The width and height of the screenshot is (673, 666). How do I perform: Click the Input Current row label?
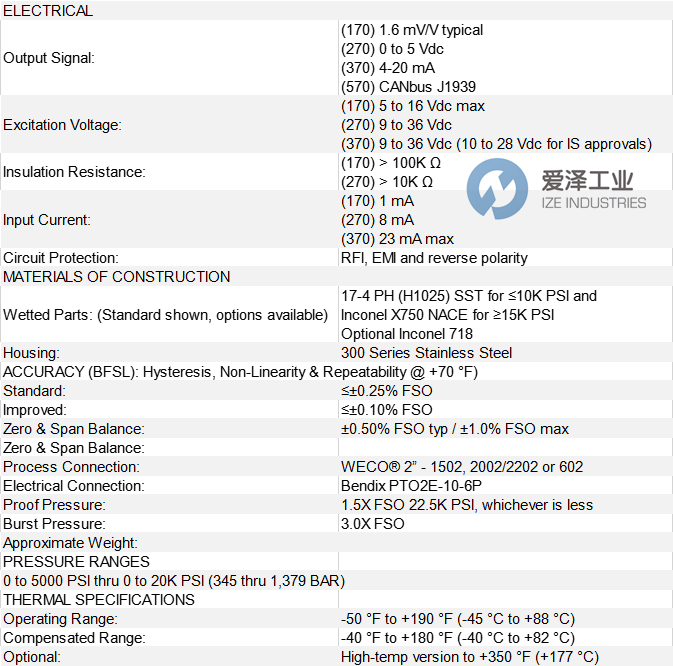click(x=47, y=220)
